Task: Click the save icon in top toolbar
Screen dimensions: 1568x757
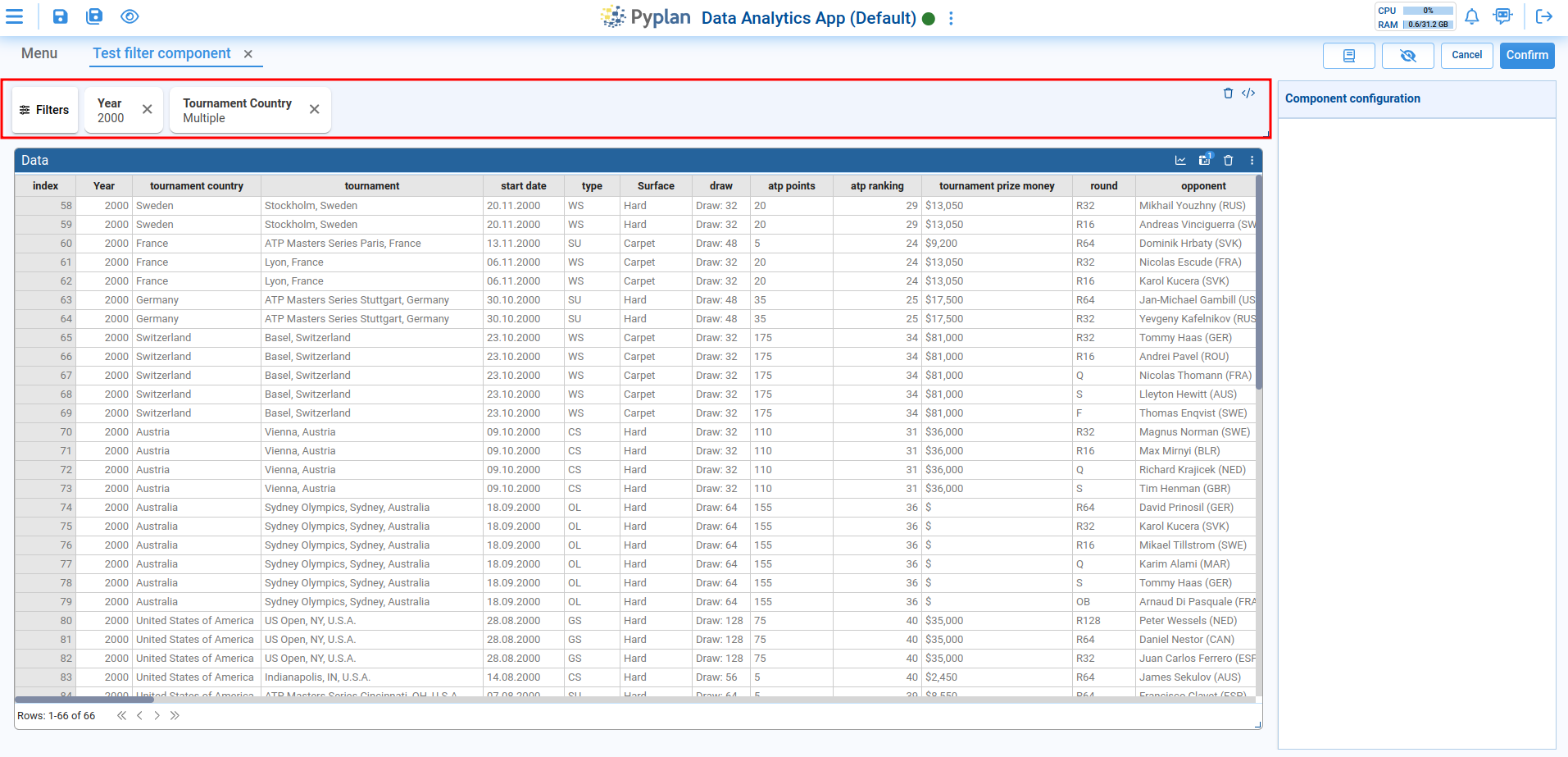Action: 61,16
